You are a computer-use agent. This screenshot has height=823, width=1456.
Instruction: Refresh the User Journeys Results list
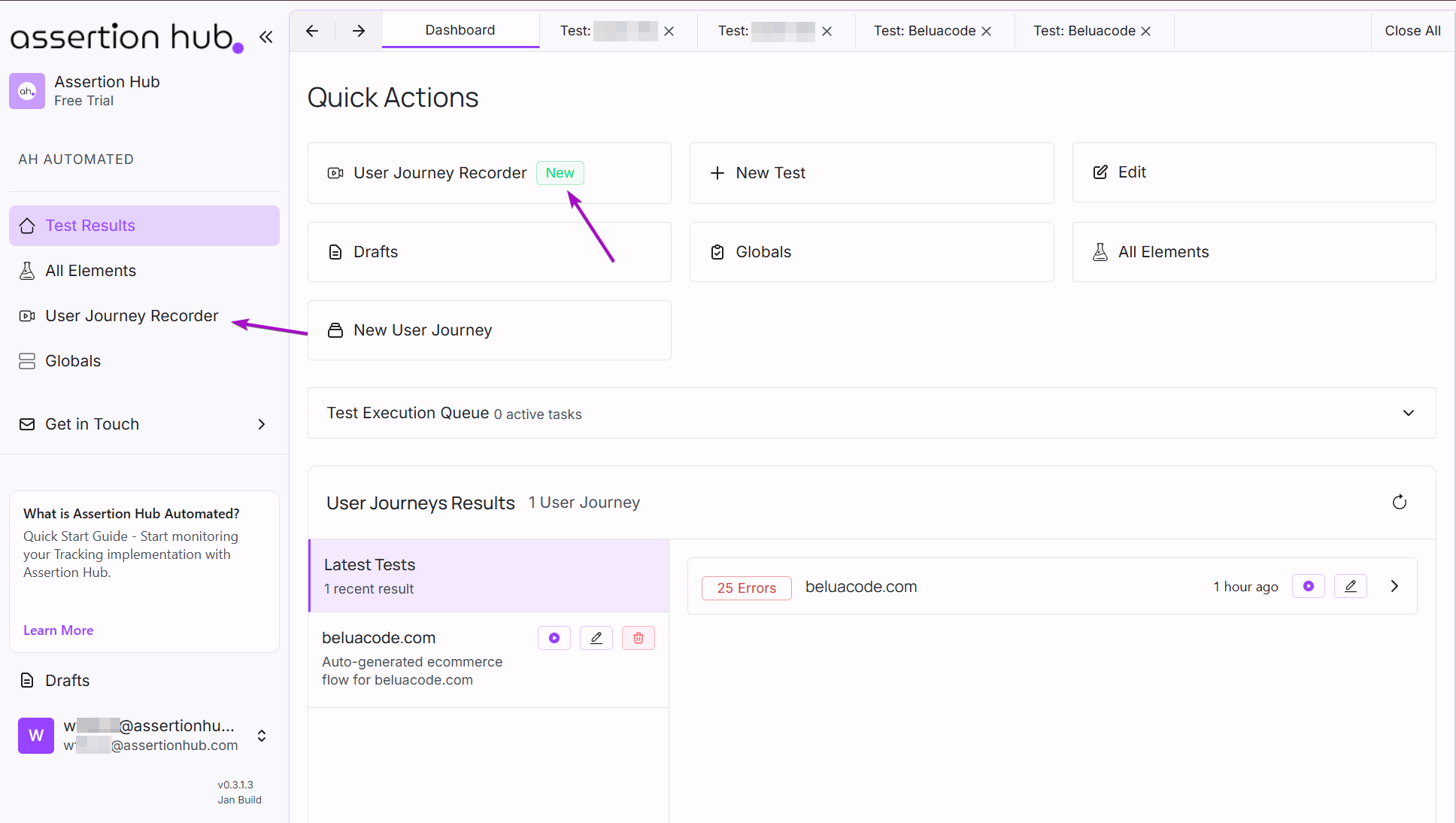click(1400, 502)
